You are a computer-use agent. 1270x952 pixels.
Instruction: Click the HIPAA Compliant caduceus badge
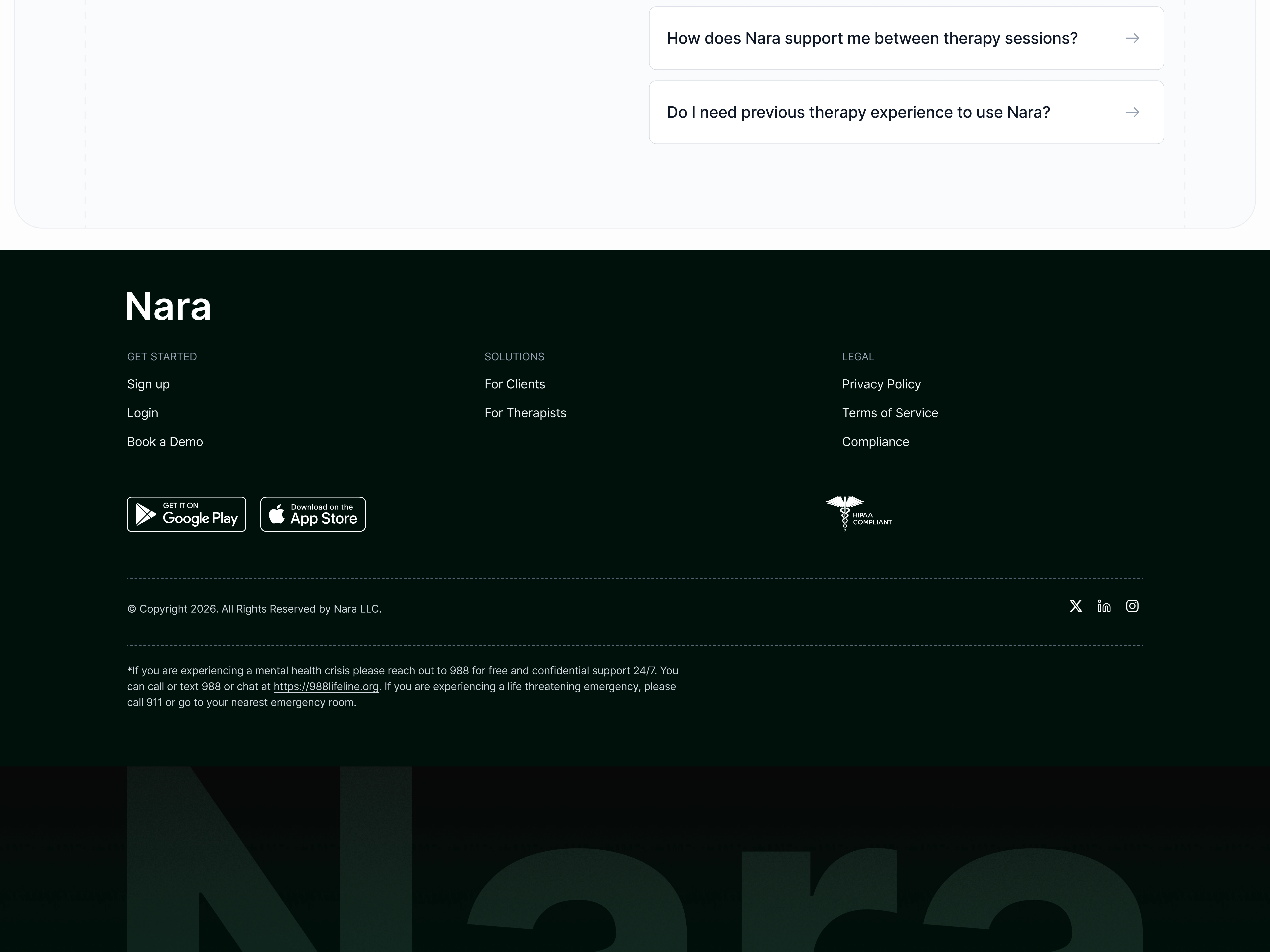(x=858, y=514)
